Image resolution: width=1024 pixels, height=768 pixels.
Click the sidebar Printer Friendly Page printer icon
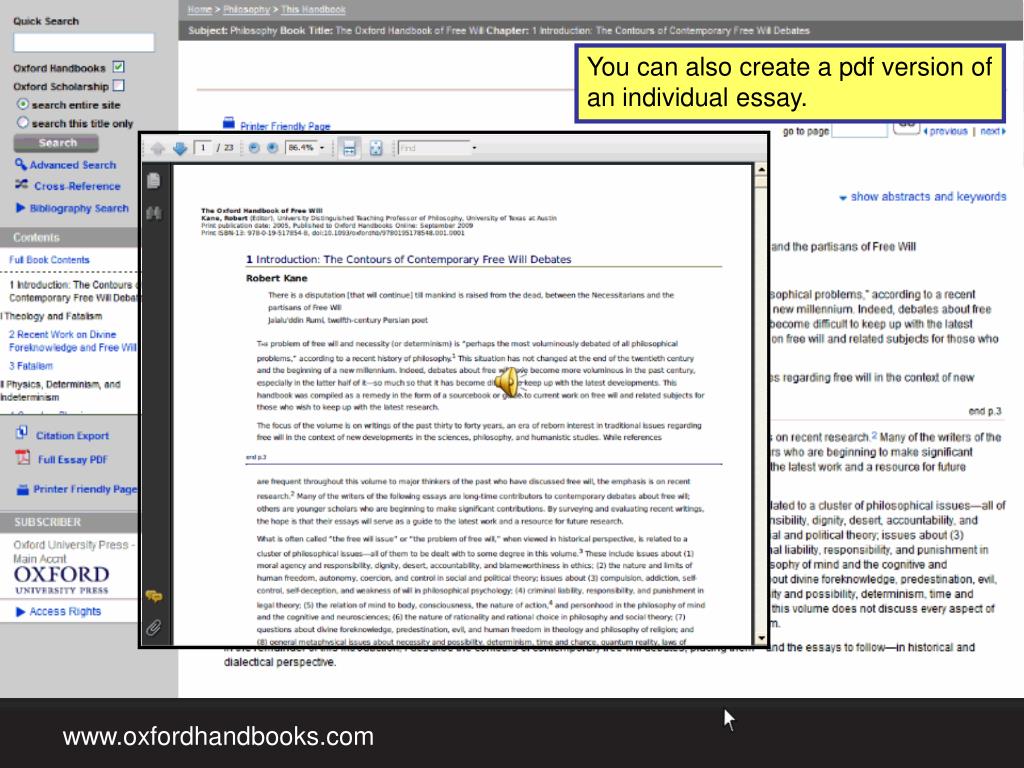pos(22,489)
